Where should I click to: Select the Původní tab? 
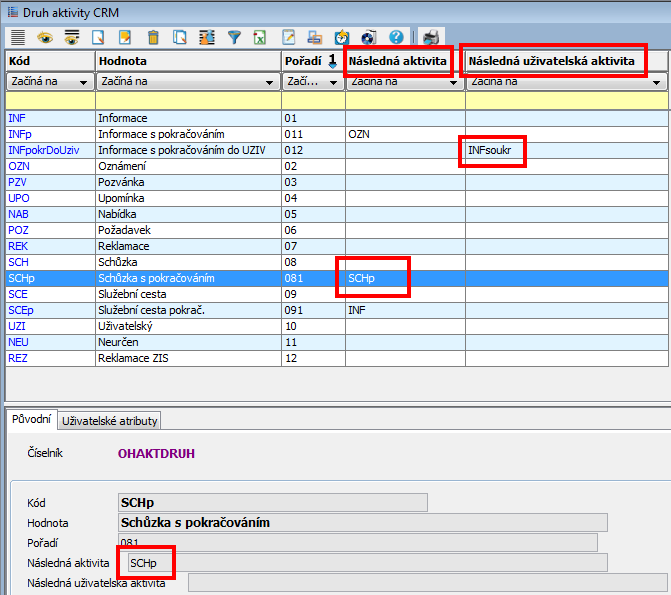[30, 420]
